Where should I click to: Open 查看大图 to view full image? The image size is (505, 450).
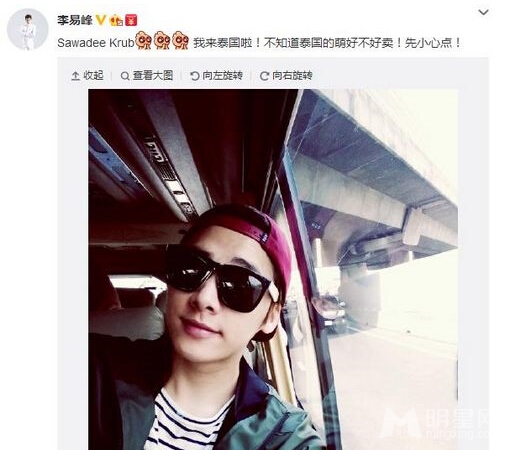[147, 76]
